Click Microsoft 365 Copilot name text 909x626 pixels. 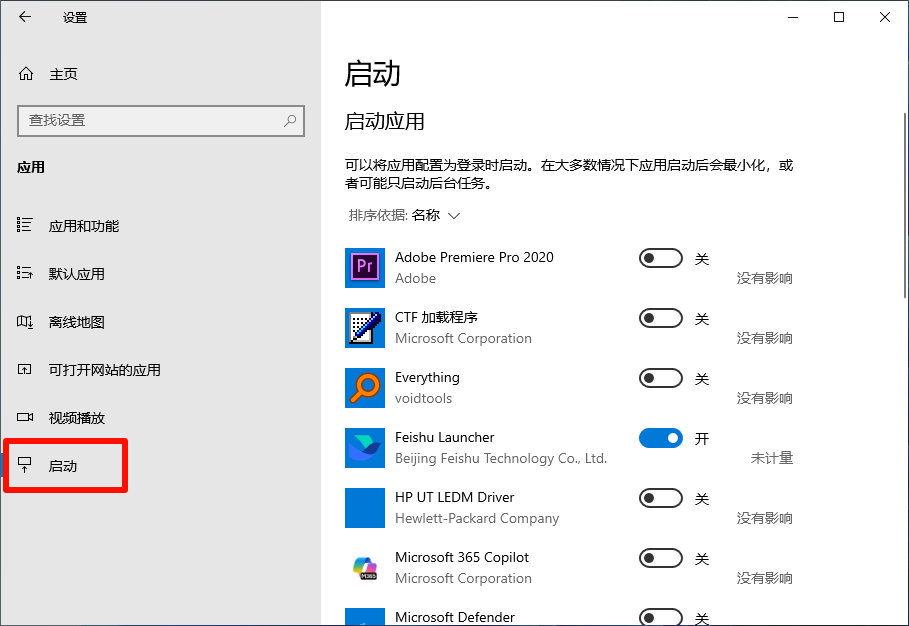pyautogui.click(x=462, y=557)
